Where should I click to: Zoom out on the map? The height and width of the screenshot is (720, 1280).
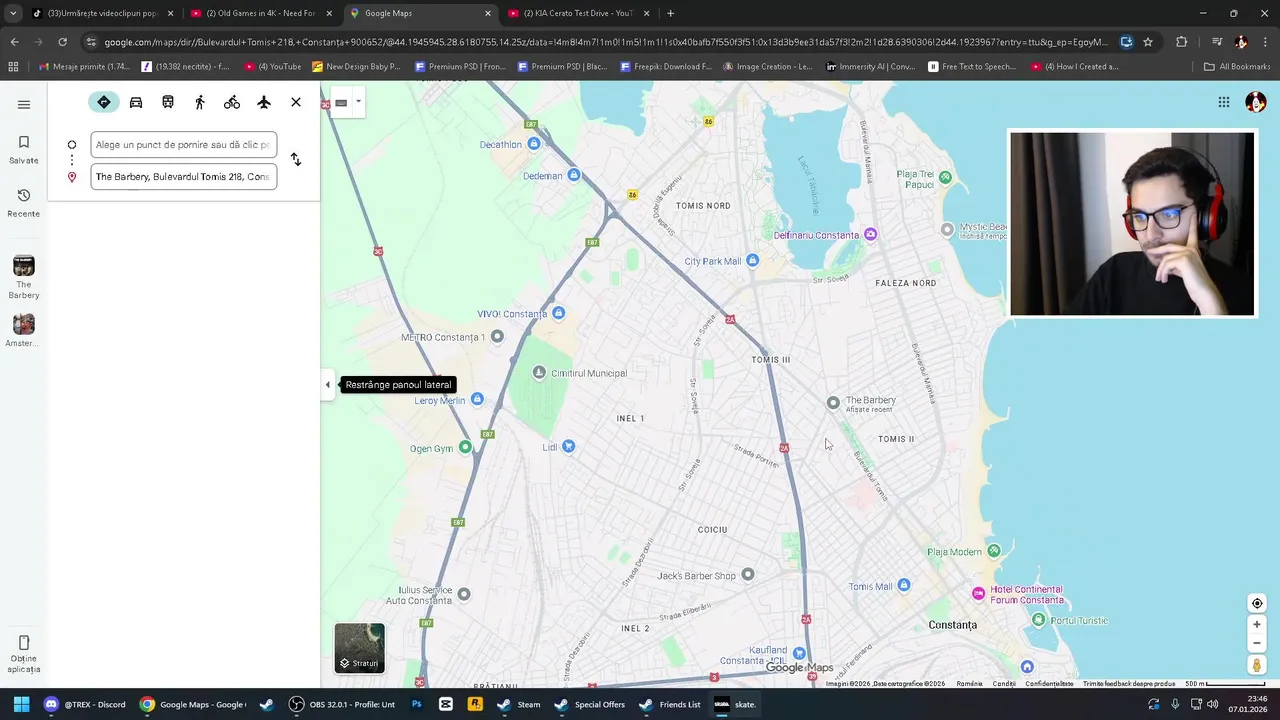point(1257,643)
